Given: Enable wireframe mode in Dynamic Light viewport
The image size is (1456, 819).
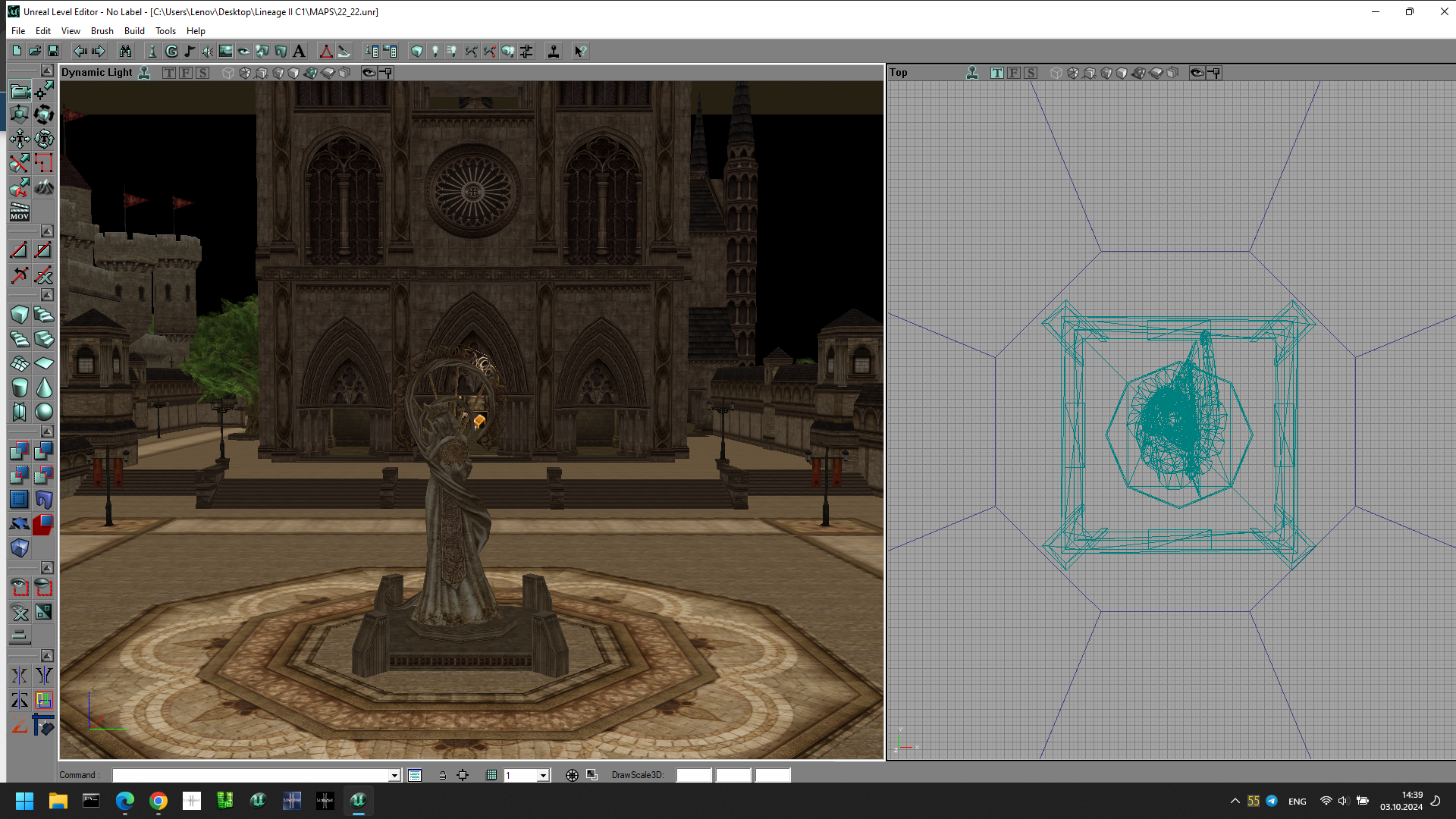Looking at the screenshot, I should pyautogui.click(x=228, y=73).
